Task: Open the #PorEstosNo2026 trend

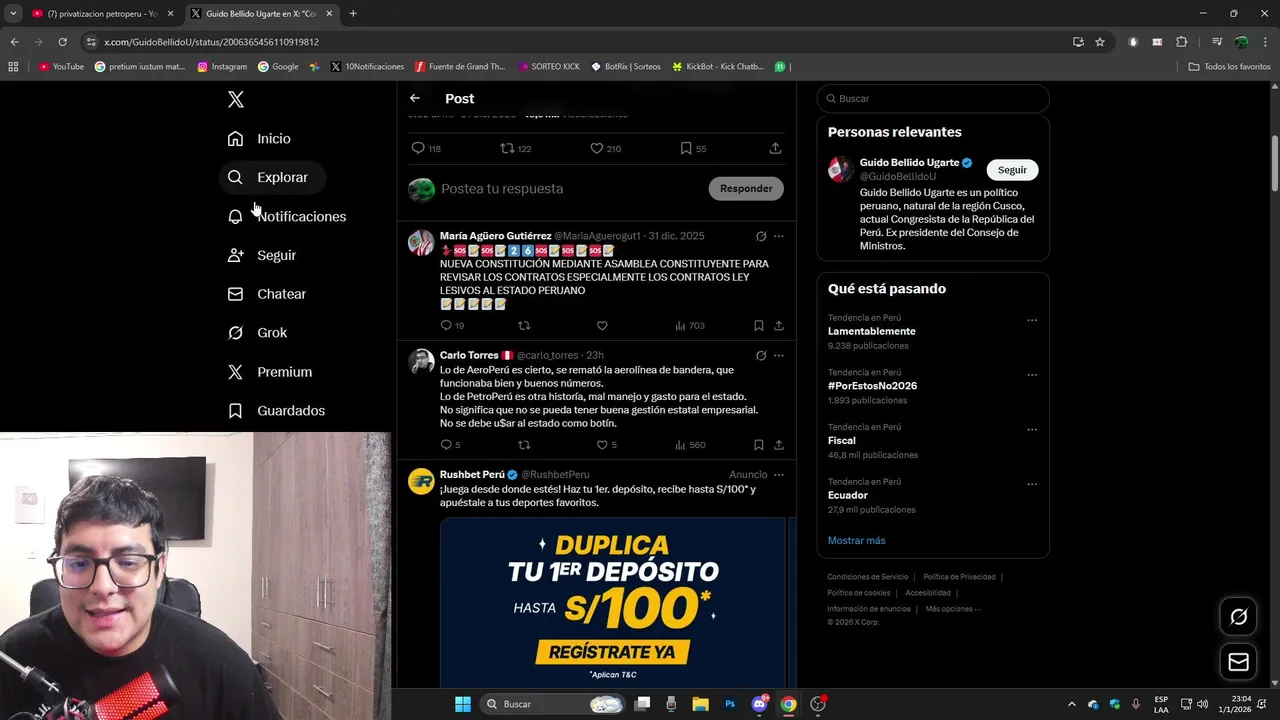Action: point(872,386)
